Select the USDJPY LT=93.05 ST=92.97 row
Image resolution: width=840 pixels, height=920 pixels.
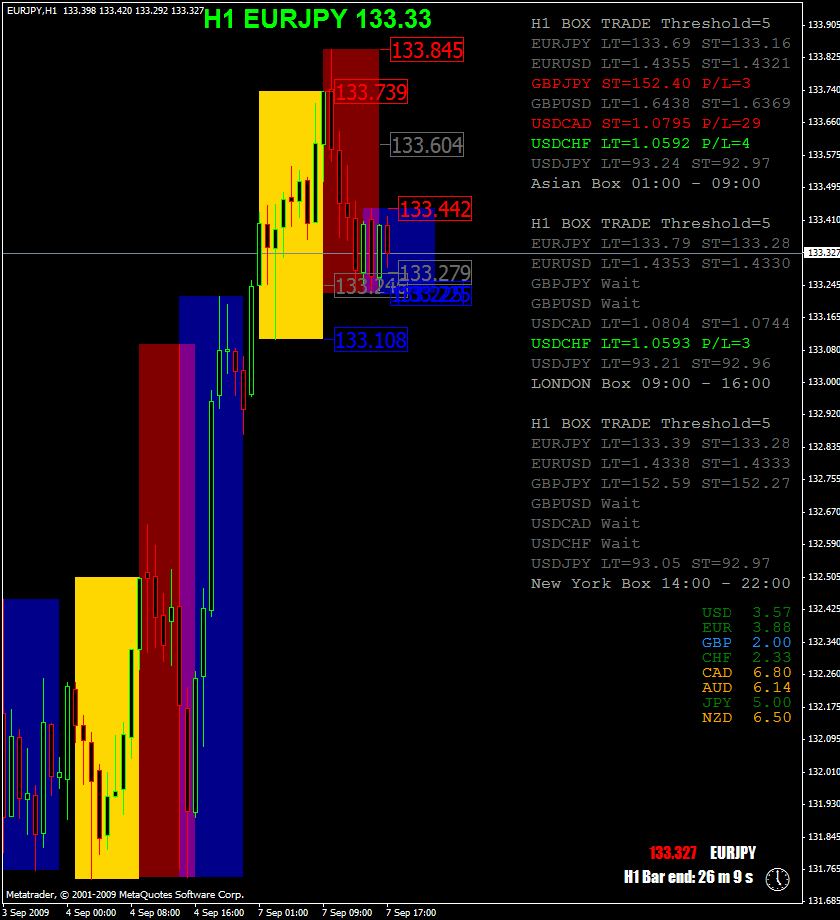click(x=651, y=563)
